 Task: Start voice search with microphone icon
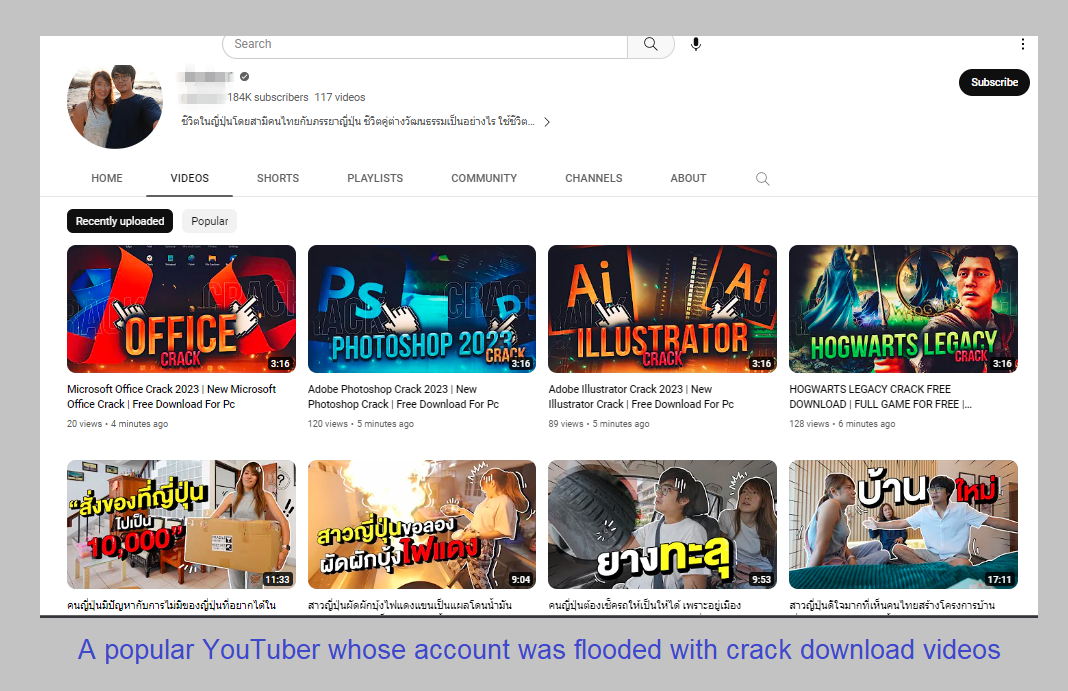pos(695,44)
